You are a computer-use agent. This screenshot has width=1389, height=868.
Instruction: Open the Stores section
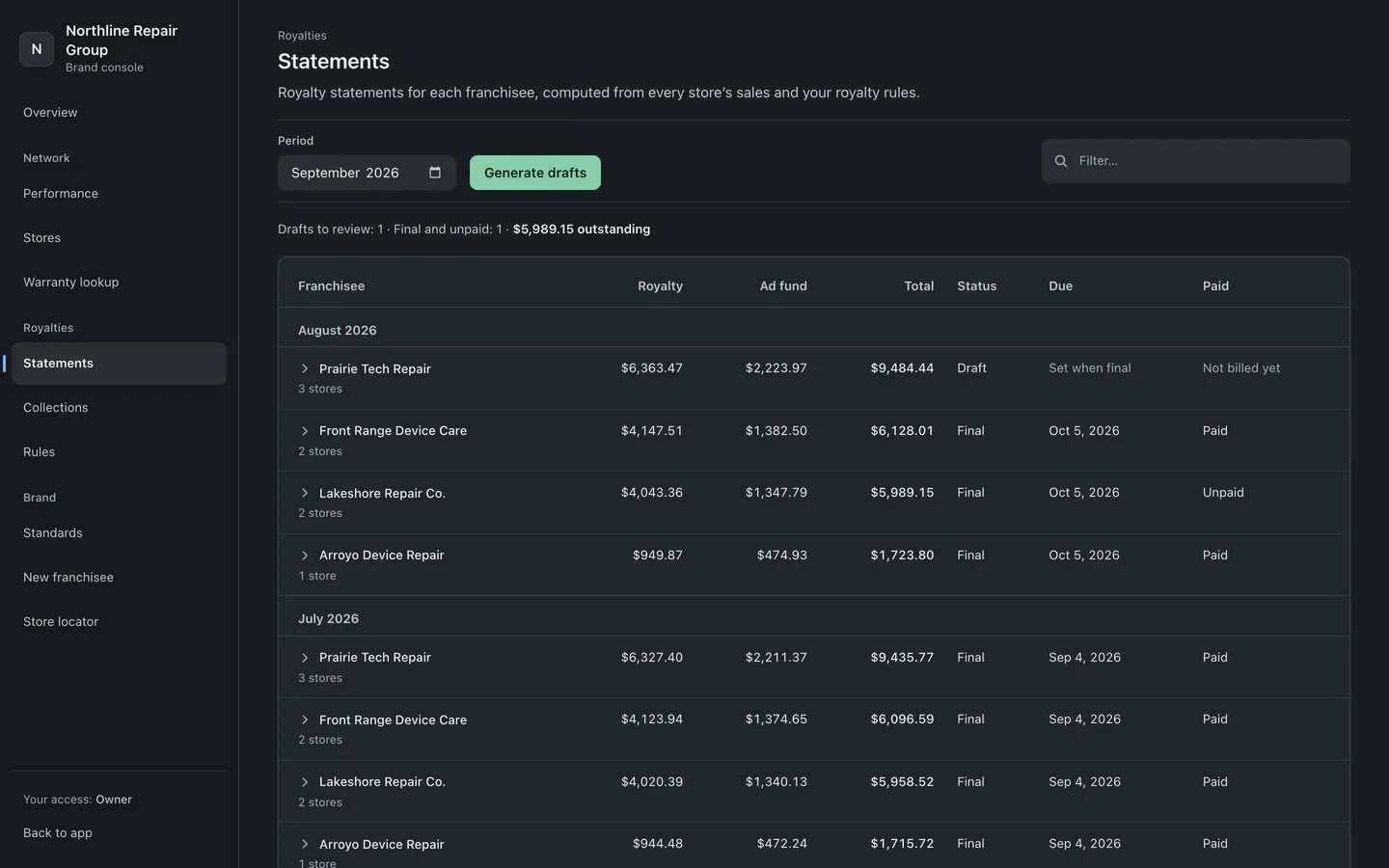[119, 238]
